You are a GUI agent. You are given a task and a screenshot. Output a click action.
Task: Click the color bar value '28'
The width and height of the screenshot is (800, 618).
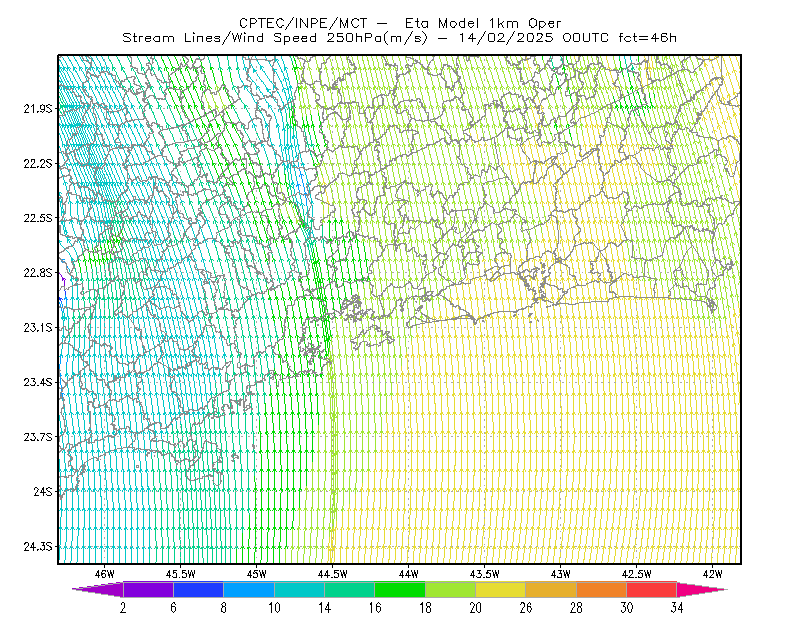click(576, 608)
